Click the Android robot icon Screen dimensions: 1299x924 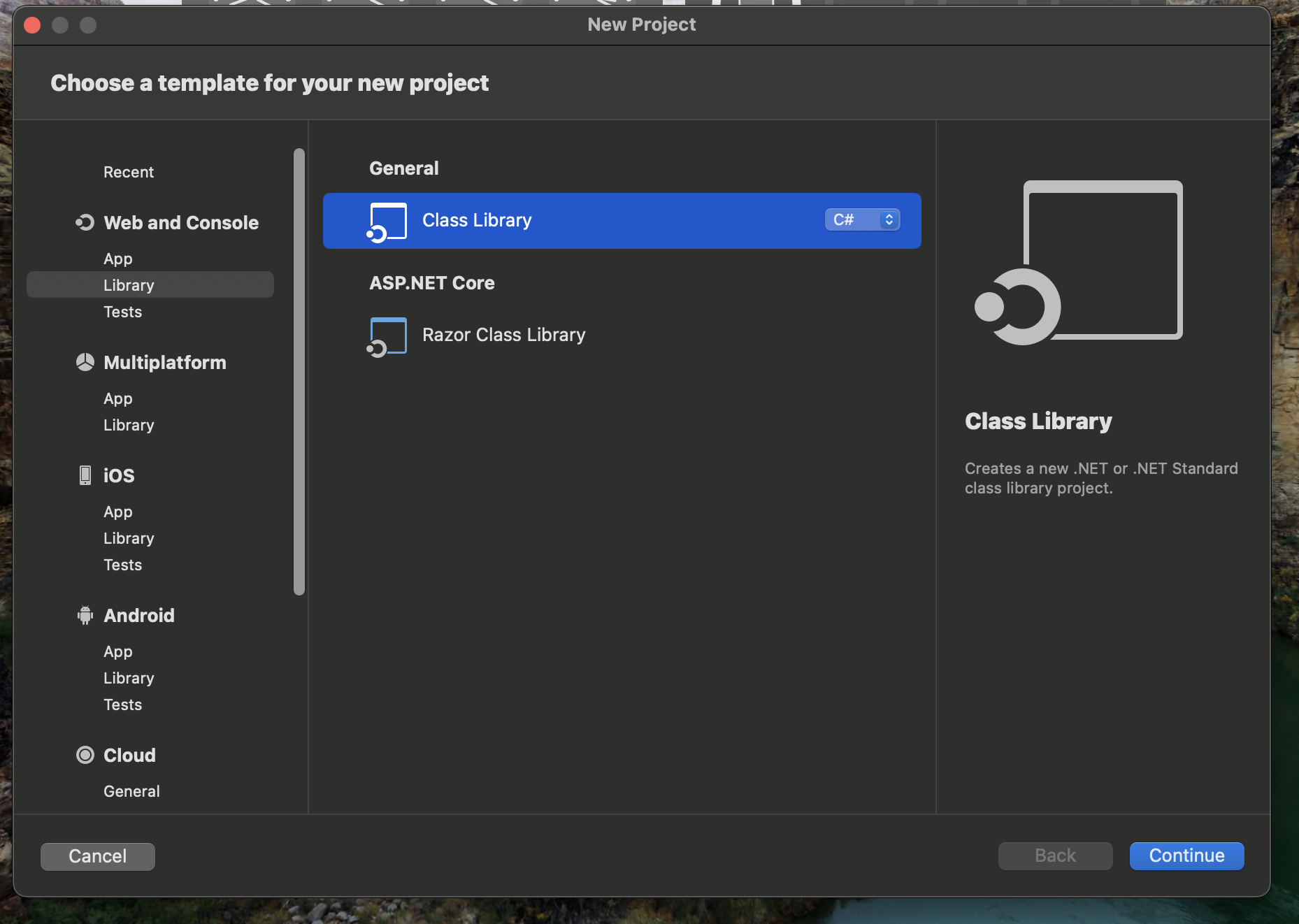pyautogui.click(x=85, y=615)
